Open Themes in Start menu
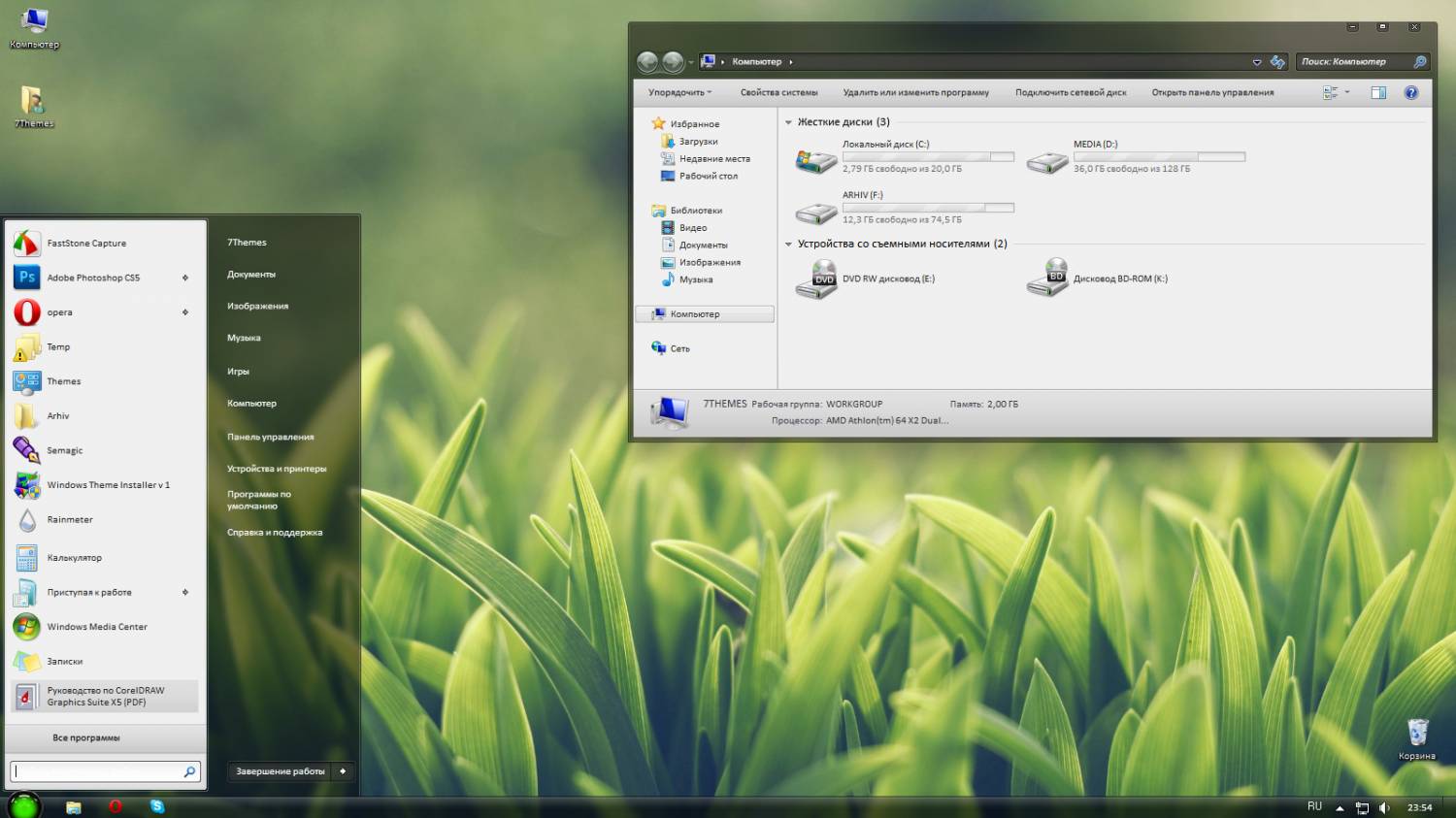Image resolution: width=1456 pixels, height=818 pixels. [x=105, y=381]
